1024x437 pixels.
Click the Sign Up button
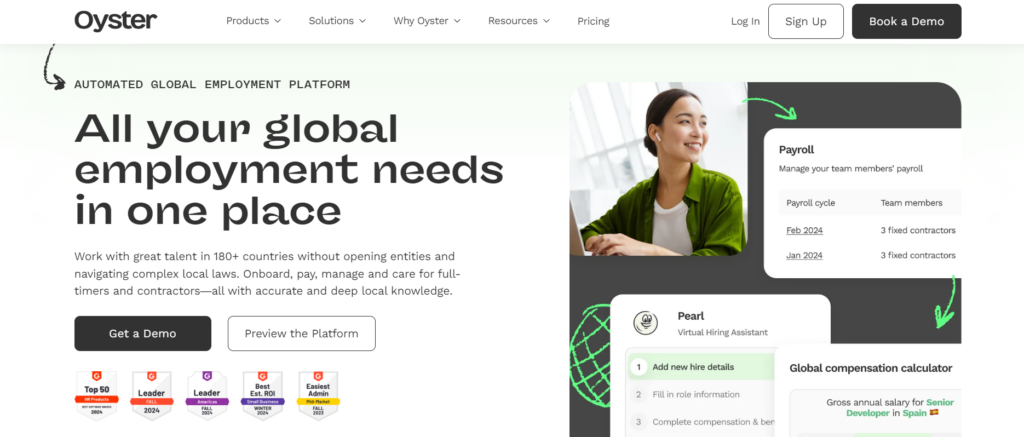(806, 22)
